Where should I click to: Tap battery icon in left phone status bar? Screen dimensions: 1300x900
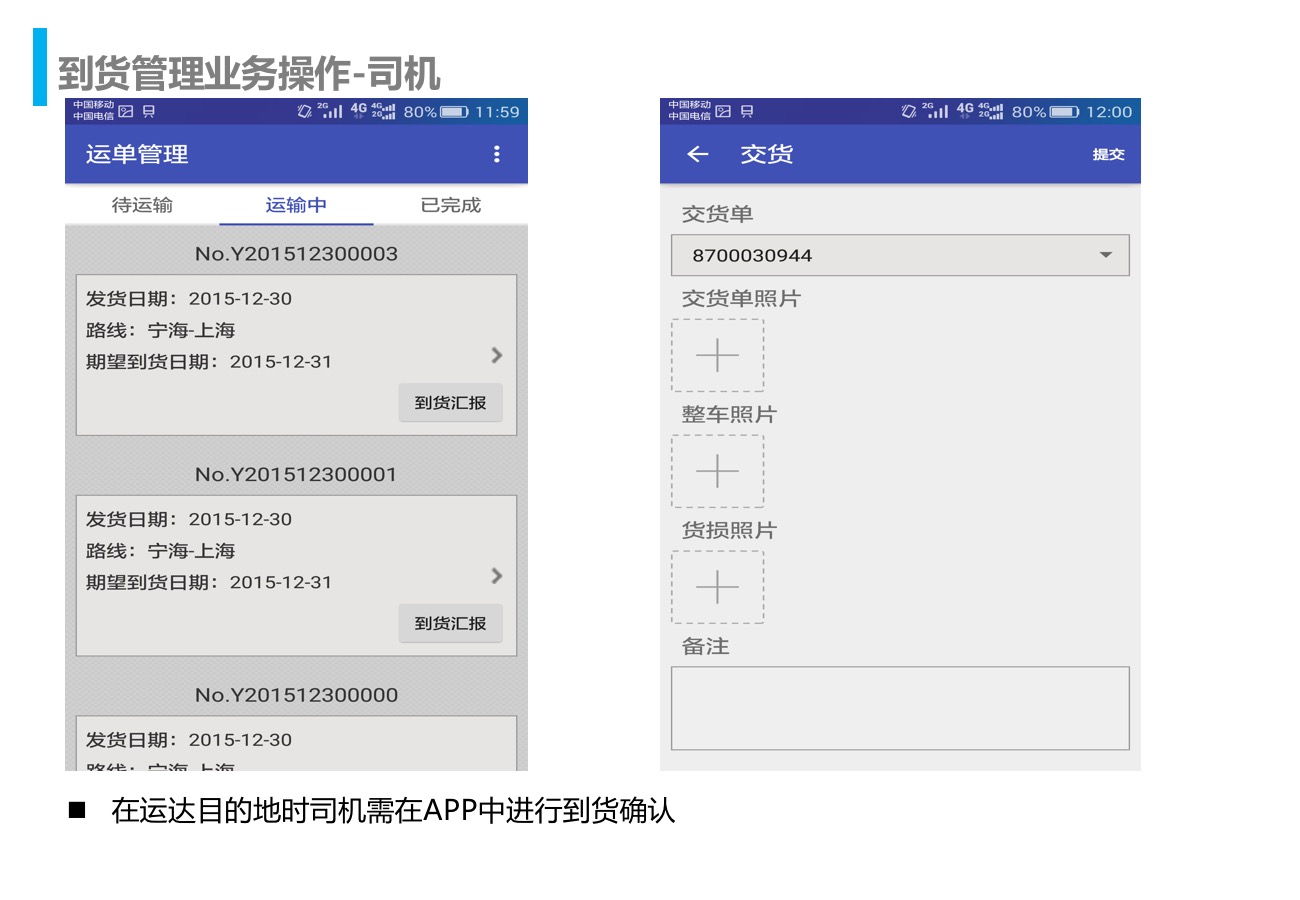[x=454, y=112]
